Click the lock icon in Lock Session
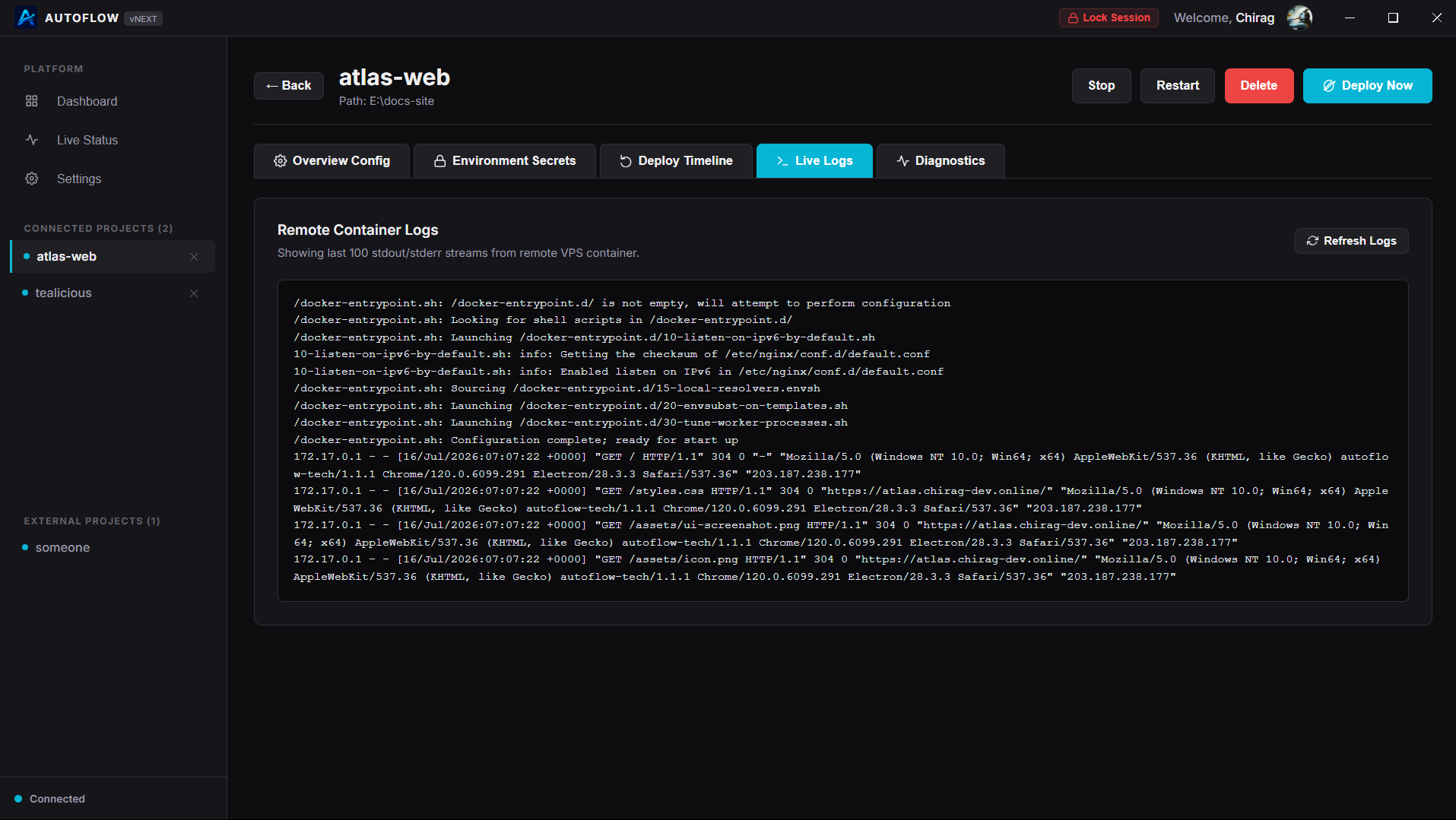 click(x=1073, y=17)
